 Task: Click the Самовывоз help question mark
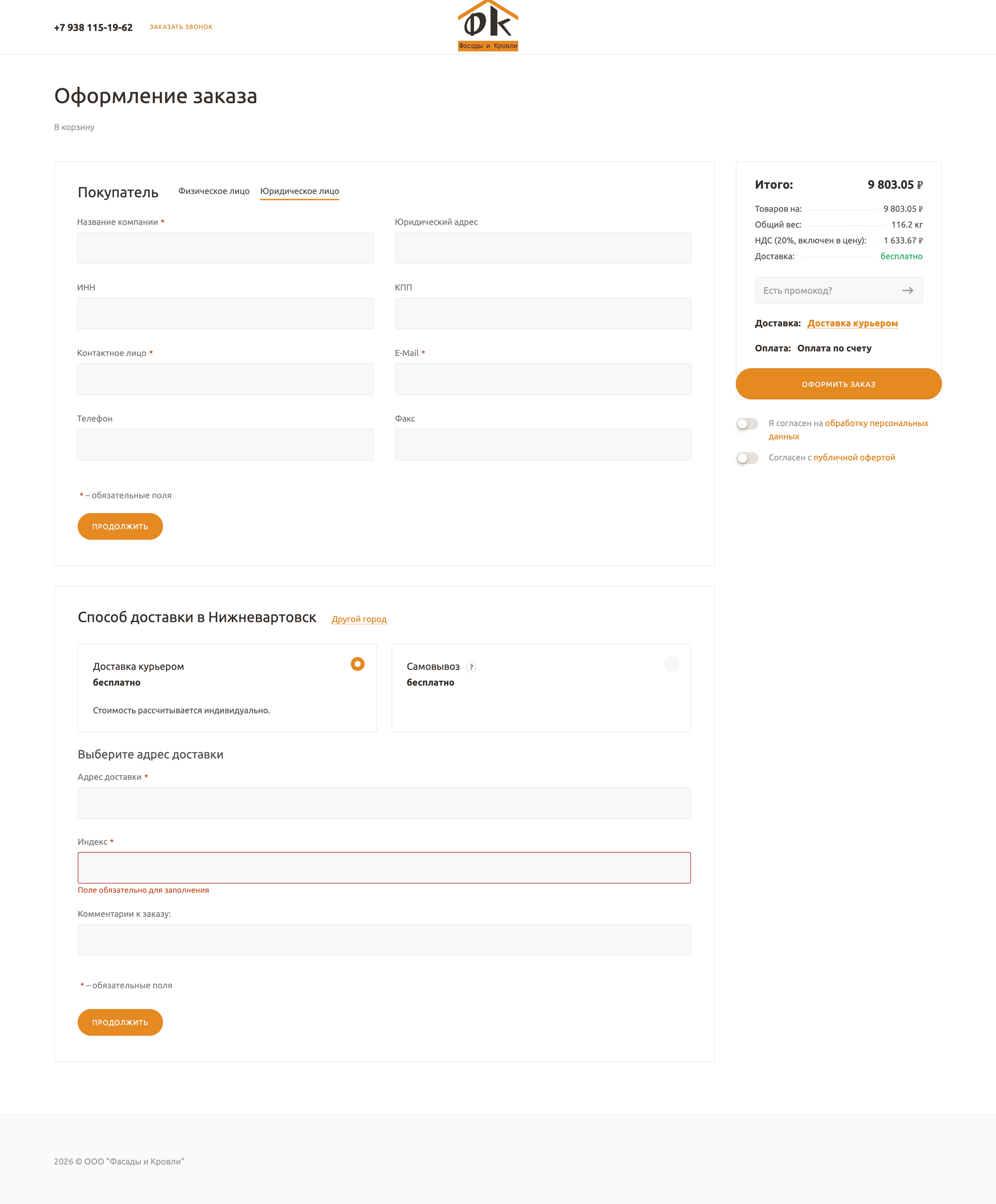(x=471, y=667)
